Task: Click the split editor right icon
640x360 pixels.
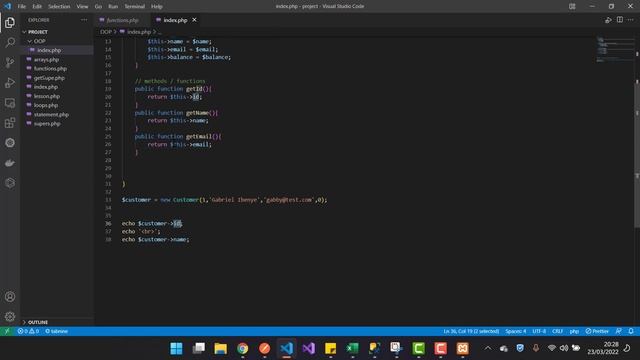Action: [x=620, y=20]
